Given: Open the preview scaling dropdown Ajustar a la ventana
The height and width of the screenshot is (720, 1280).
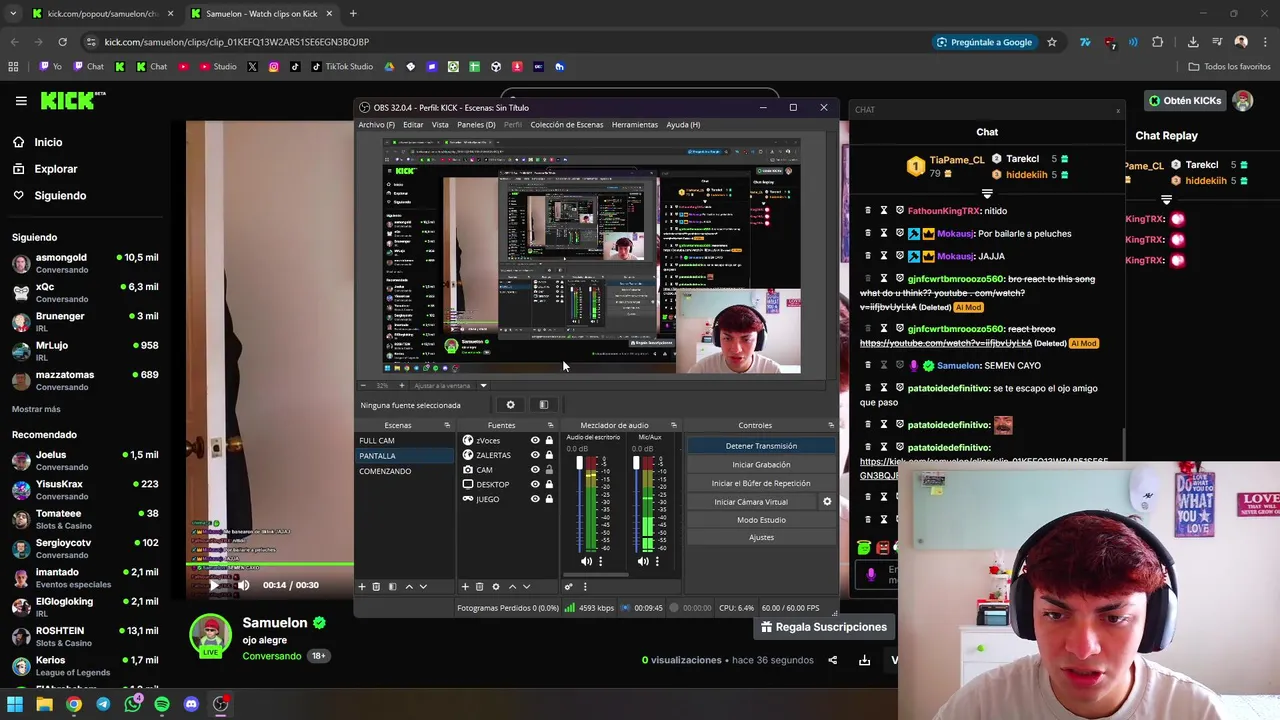Looking at the screenshot, I should click(451, 386).
